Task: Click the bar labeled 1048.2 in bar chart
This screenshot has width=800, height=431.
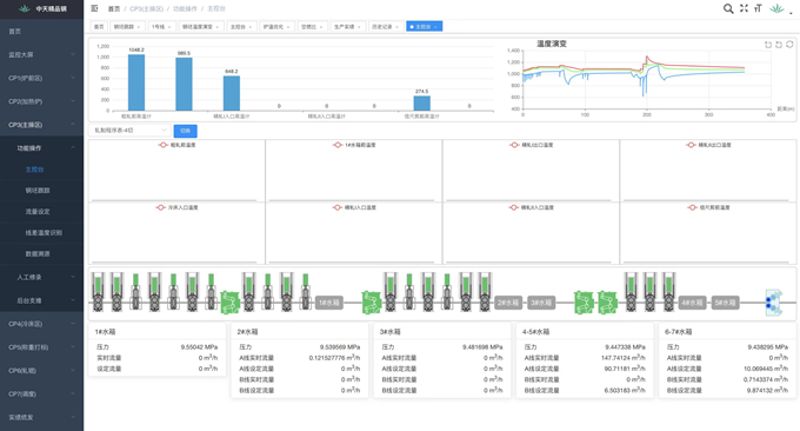Action: point(136,83)
